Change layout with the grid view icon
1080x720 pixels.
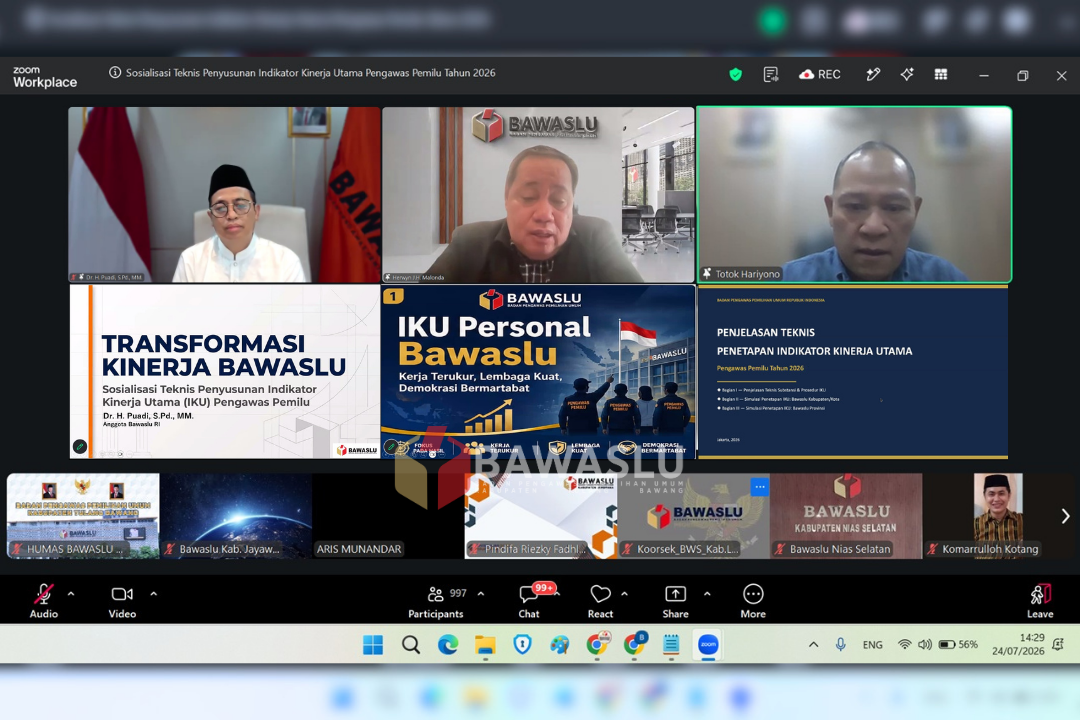(x=941, y=74)
